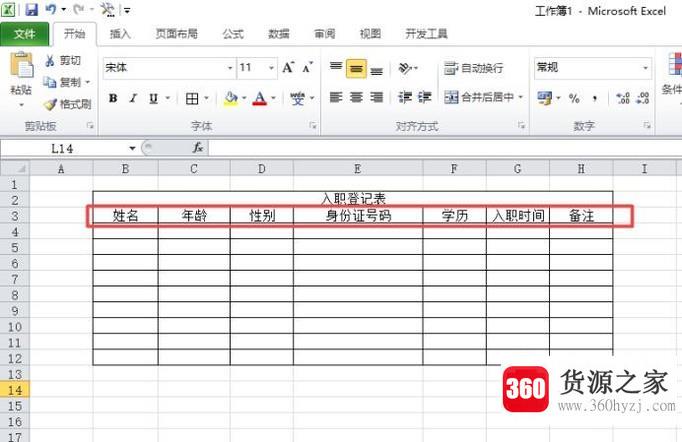Toggle Bold formatting
This screenshot has height=442, width=682.
pyautogui.click(x=113, y=98)
